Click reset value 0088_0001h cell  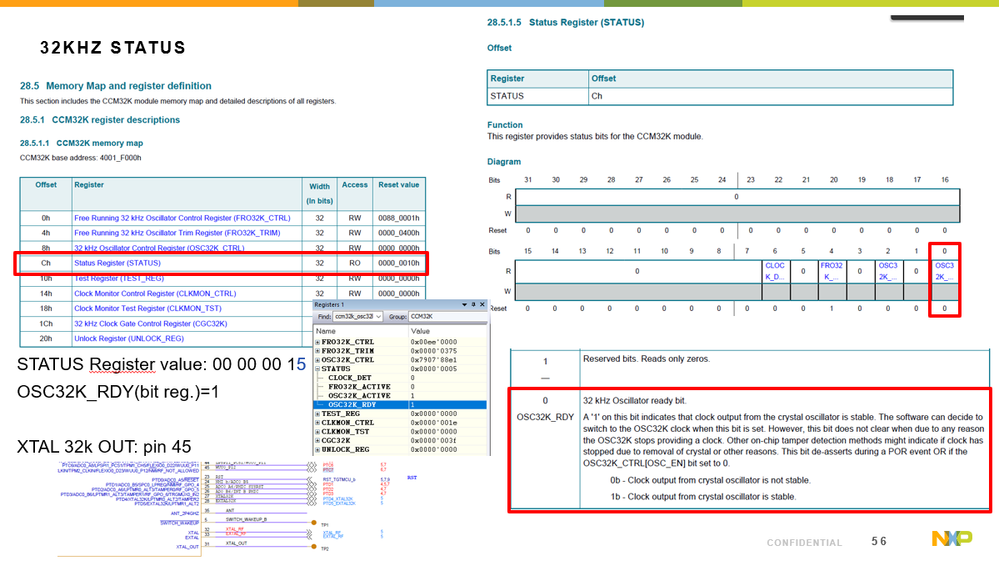(x=399, y=218)
